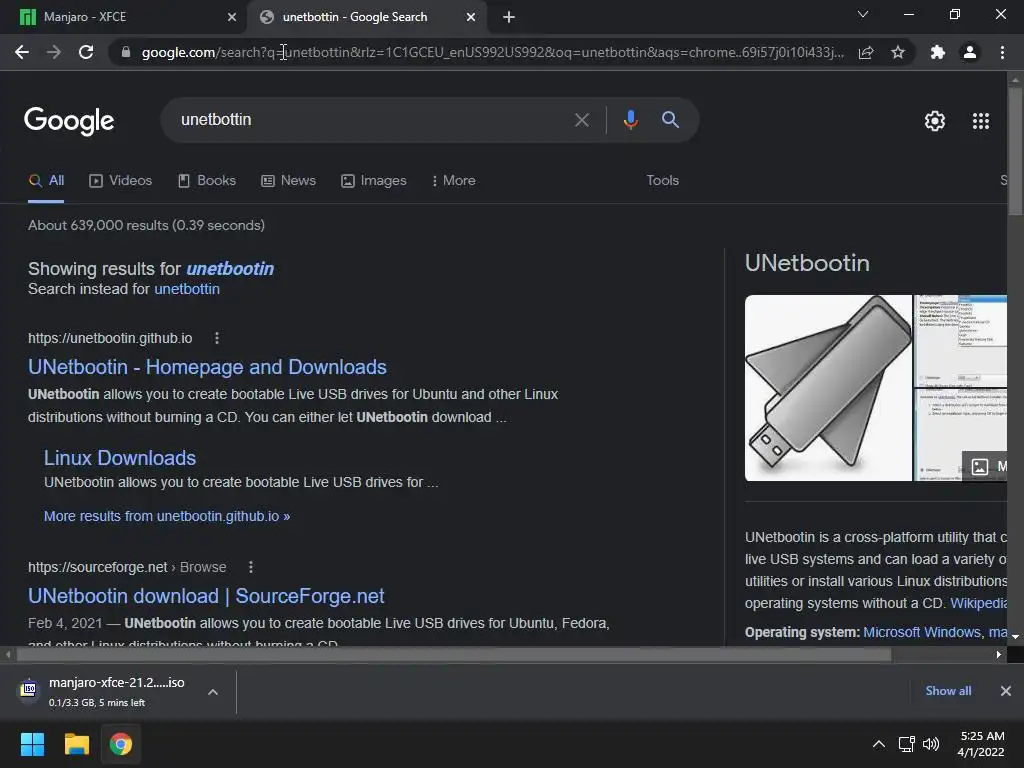Click the scroll down arrow
The image size is (1024, 768).
click(x=1015, y=636)
